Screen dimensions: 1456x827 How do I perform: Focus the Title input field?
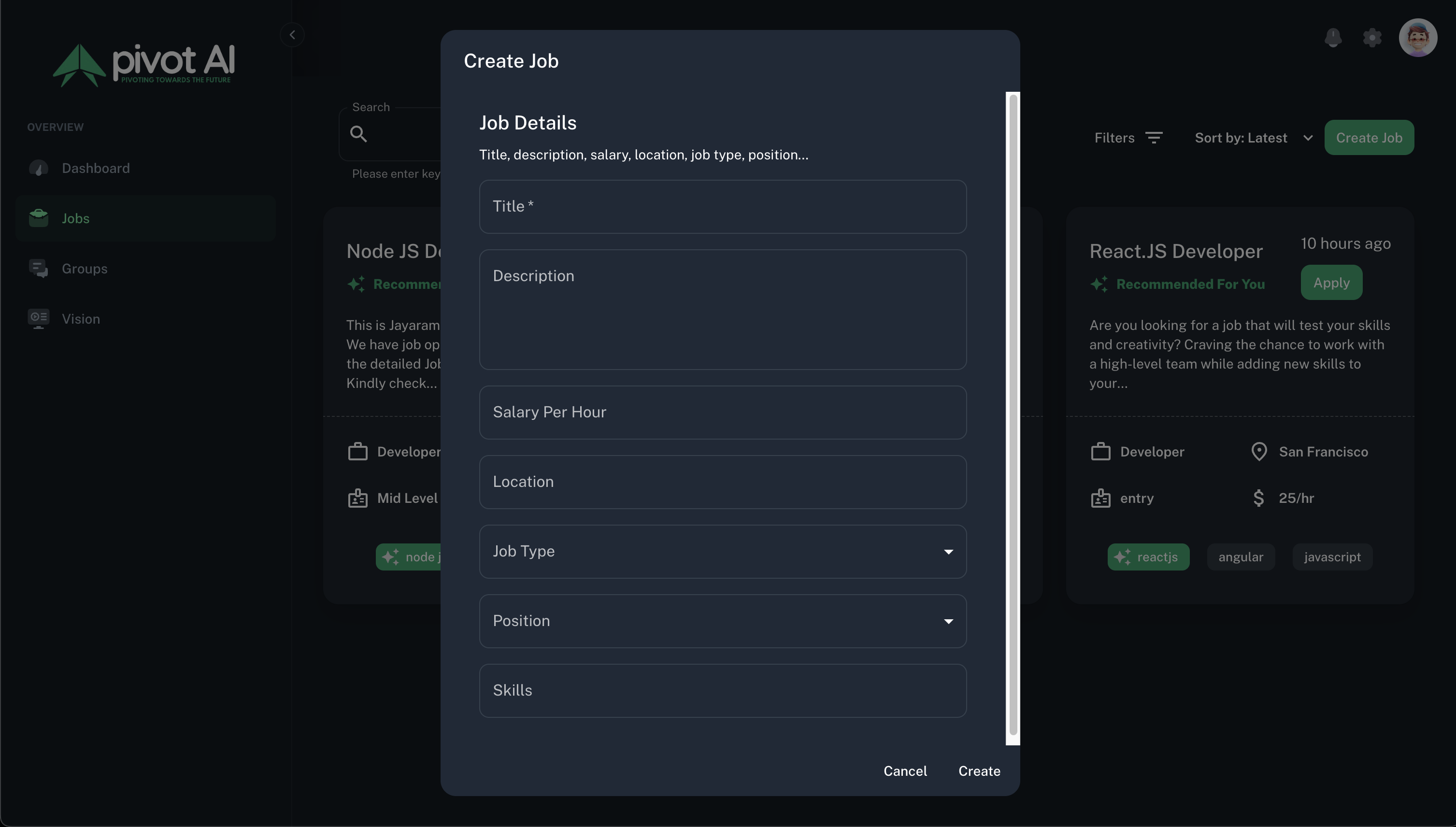[722, 206]
